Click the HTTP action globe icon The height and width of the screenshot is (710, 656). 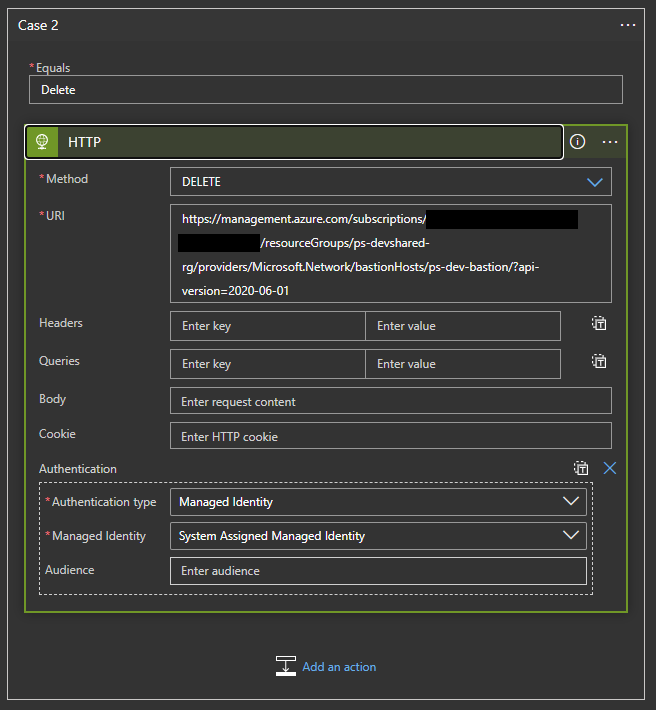tap(42, 142)
